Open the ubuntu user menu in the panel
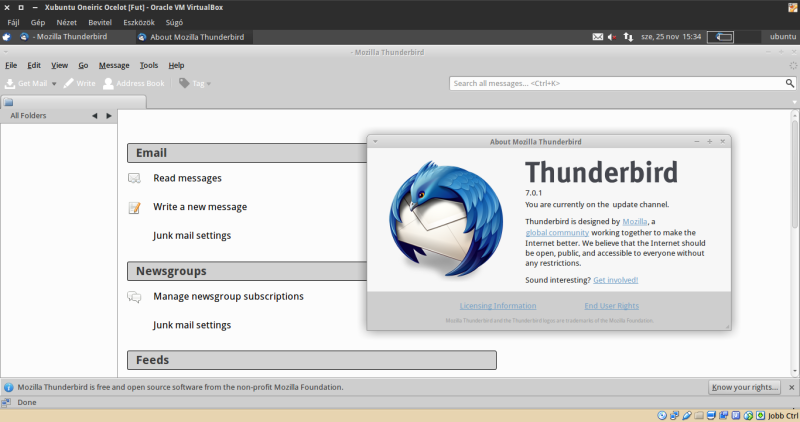Viewport: 800px width, 422px height. point(783,37)
